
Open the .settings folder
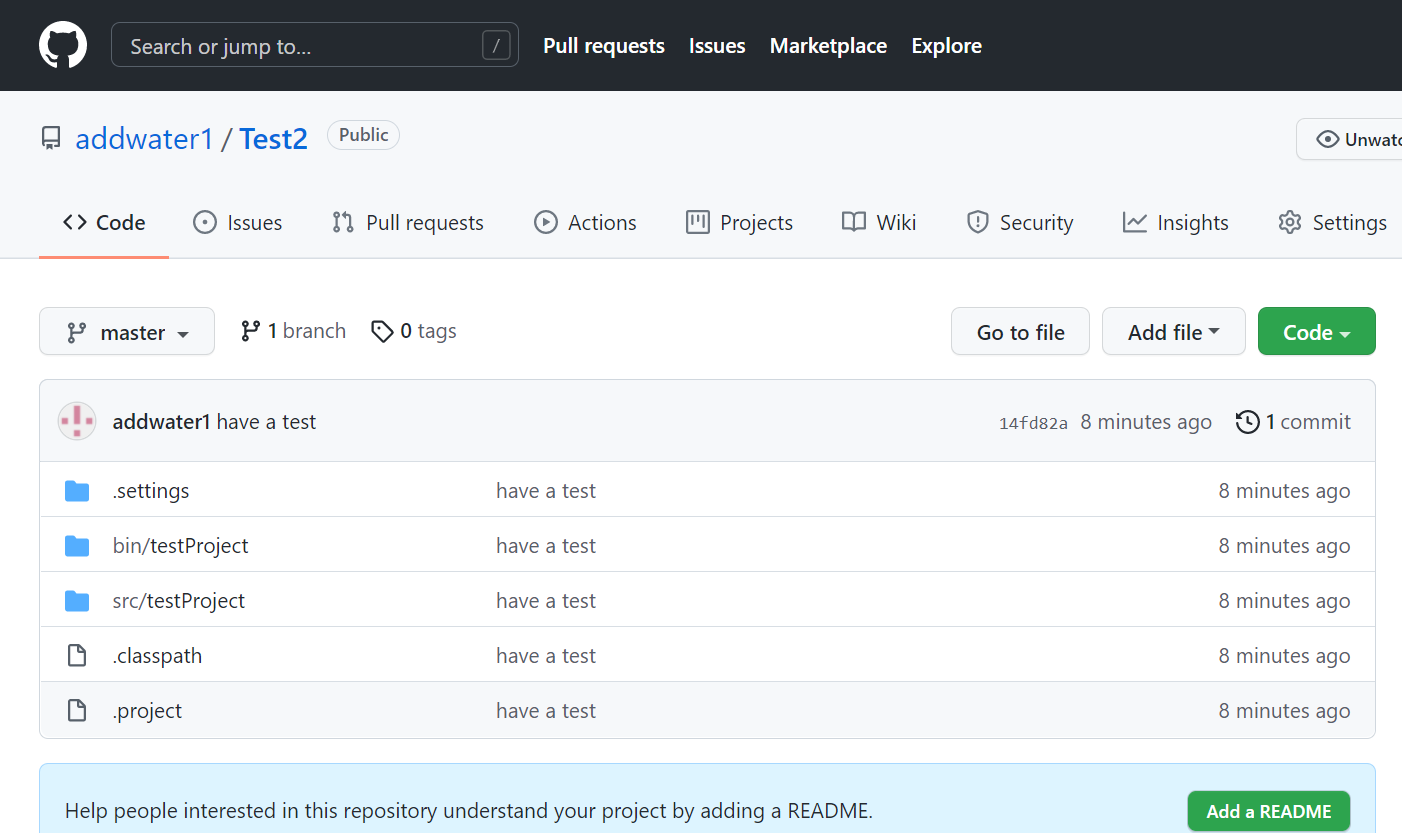(151, 491)
